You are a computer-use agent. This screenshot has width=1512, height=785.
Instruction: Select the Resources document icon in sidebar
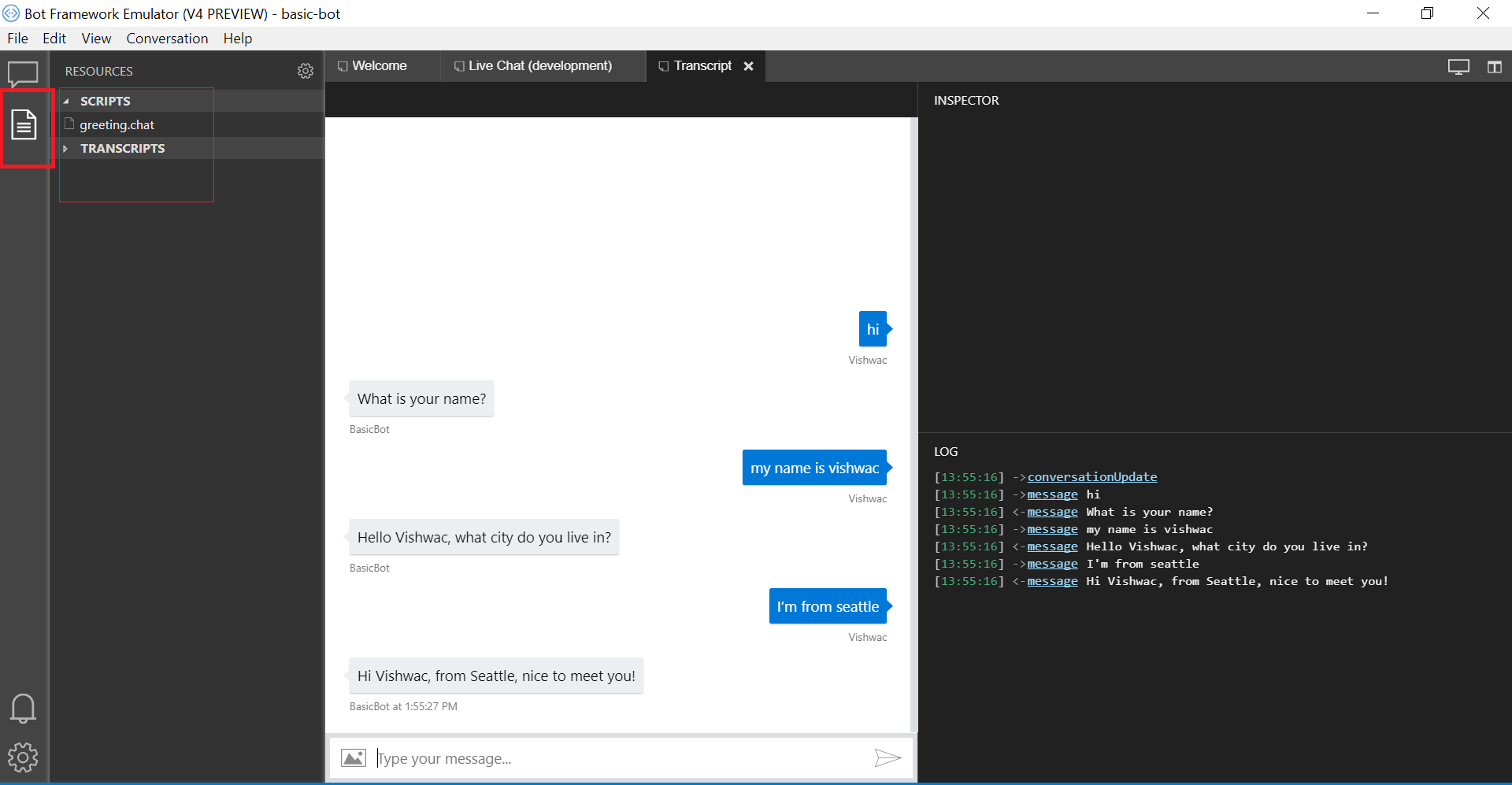[x=24, y=125]
